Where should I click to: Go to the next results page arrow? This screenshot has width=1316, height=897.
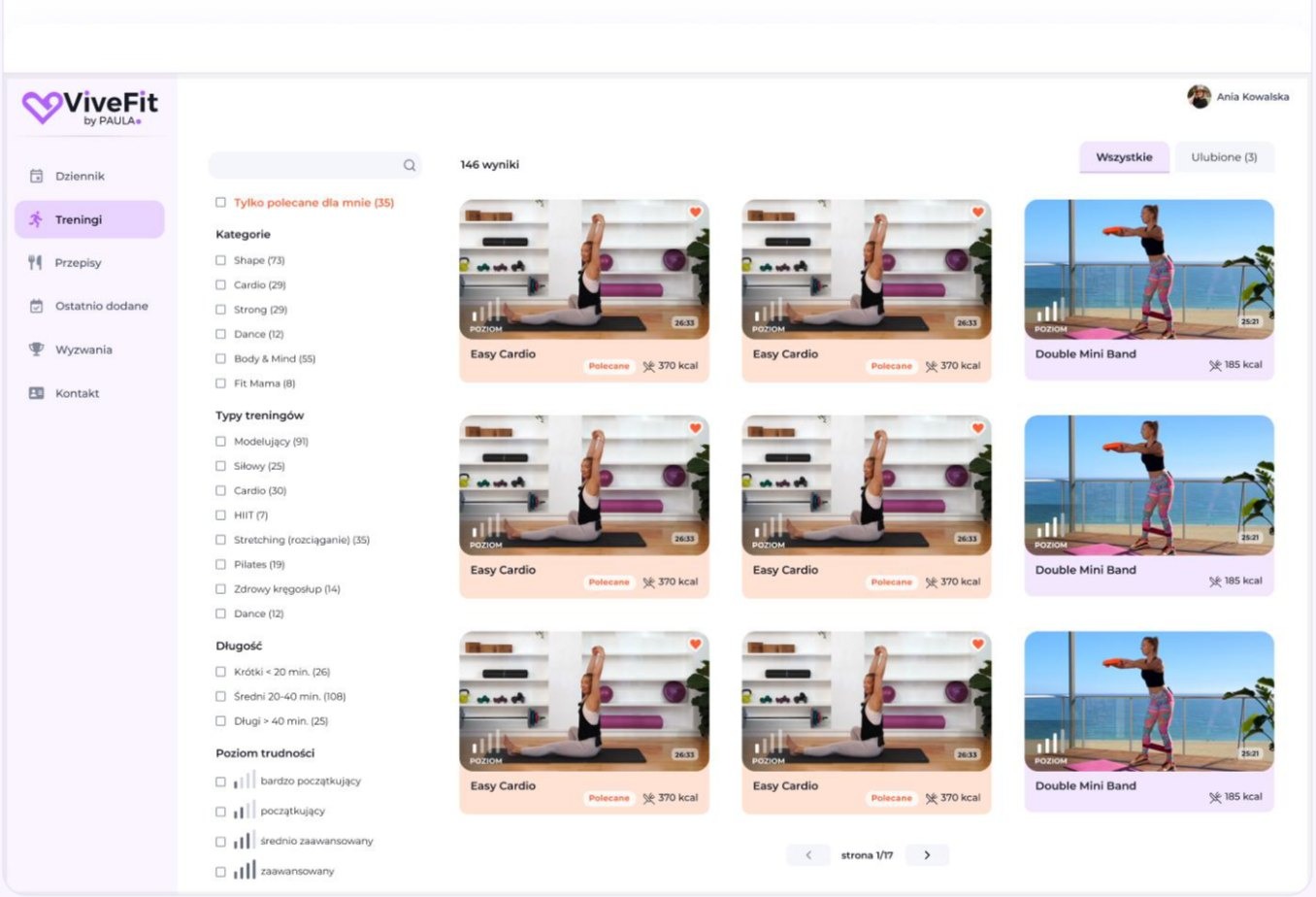click(927, 855)
